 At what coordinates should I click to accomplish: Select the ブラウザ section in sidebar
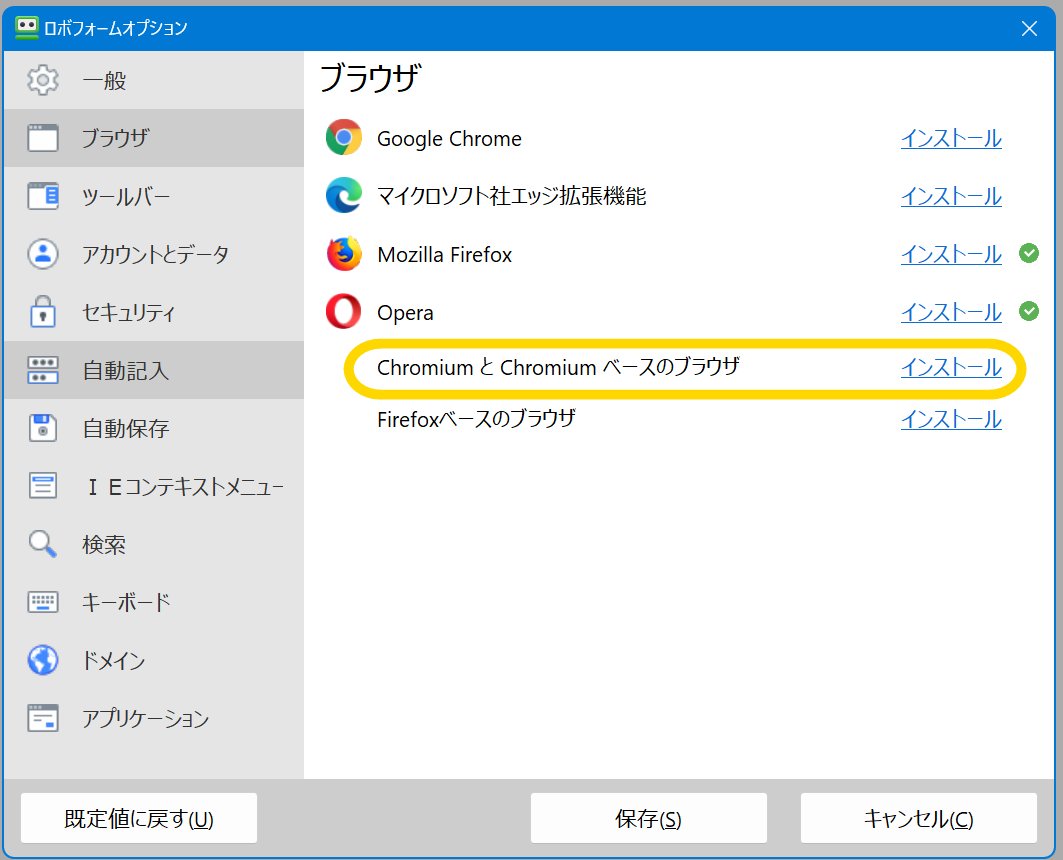[x=154, y=138]
